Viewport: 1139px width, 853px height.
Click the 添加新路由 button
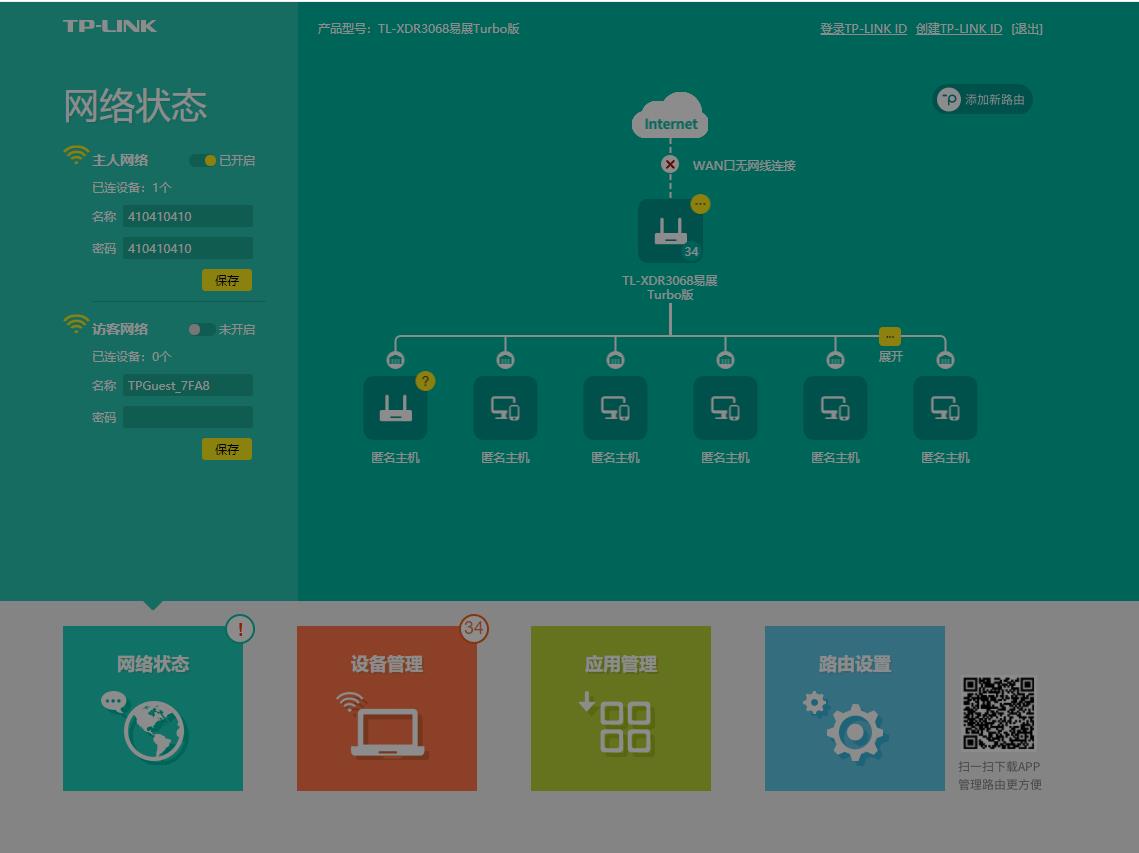[x=982, y=100]
